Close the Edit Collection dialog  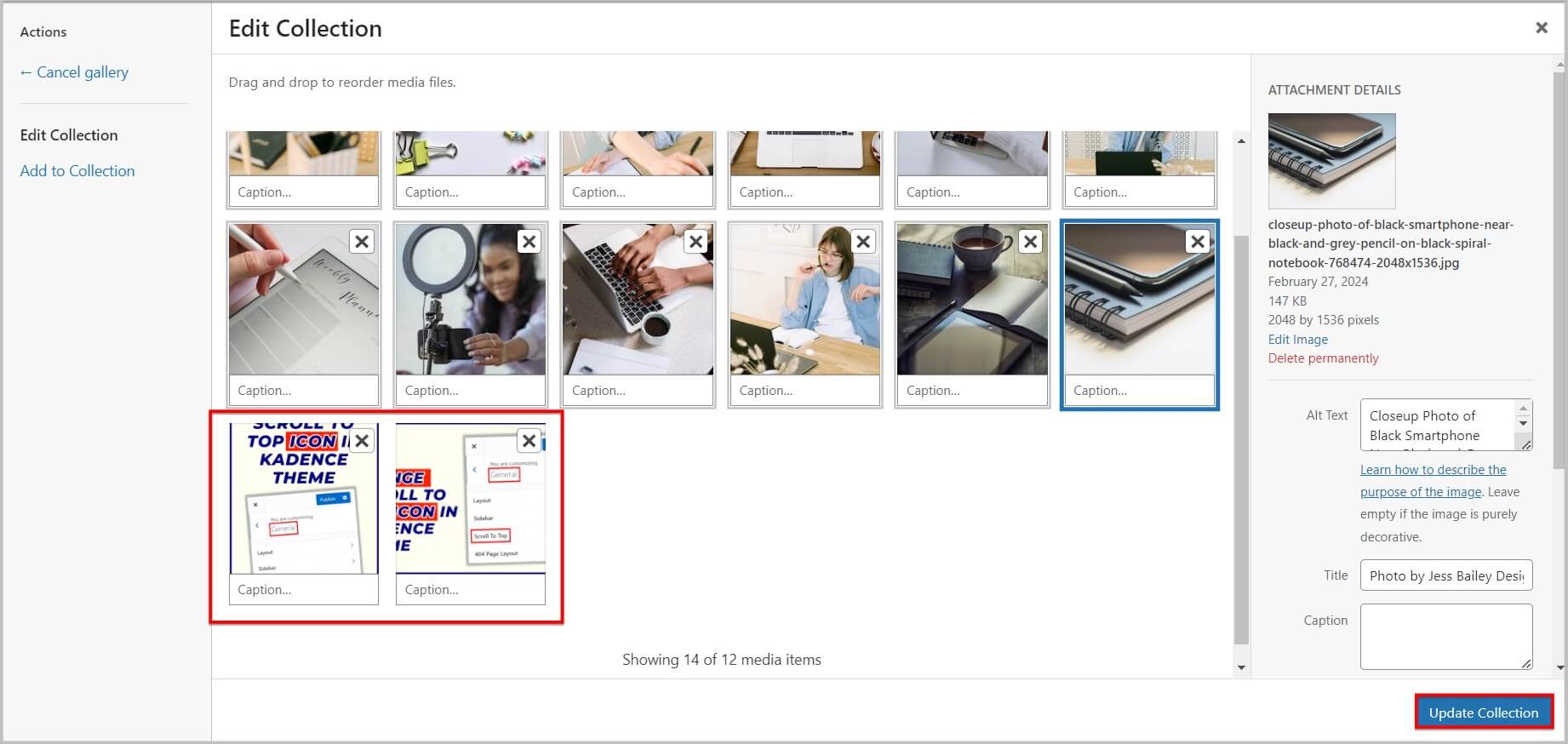pyautogui.click(x=1541, y=28)
